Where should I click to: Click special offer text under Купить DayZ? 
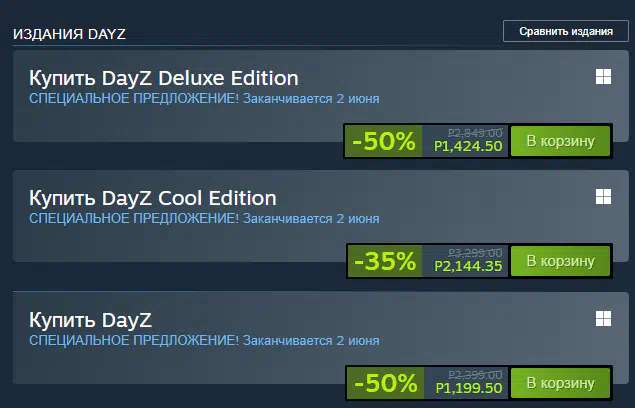[204, 340]
